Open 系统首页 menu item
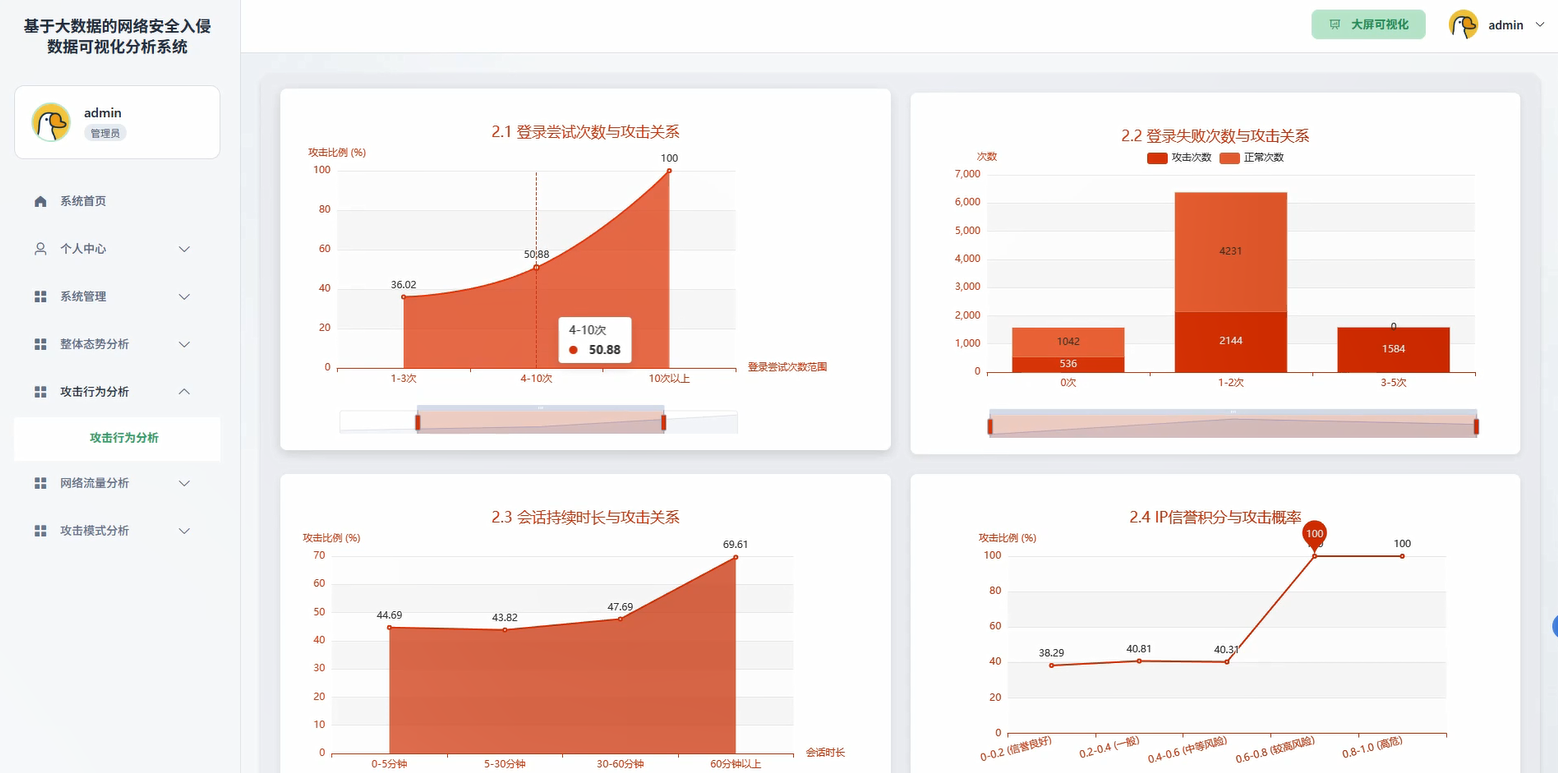 tap(117, 201)
